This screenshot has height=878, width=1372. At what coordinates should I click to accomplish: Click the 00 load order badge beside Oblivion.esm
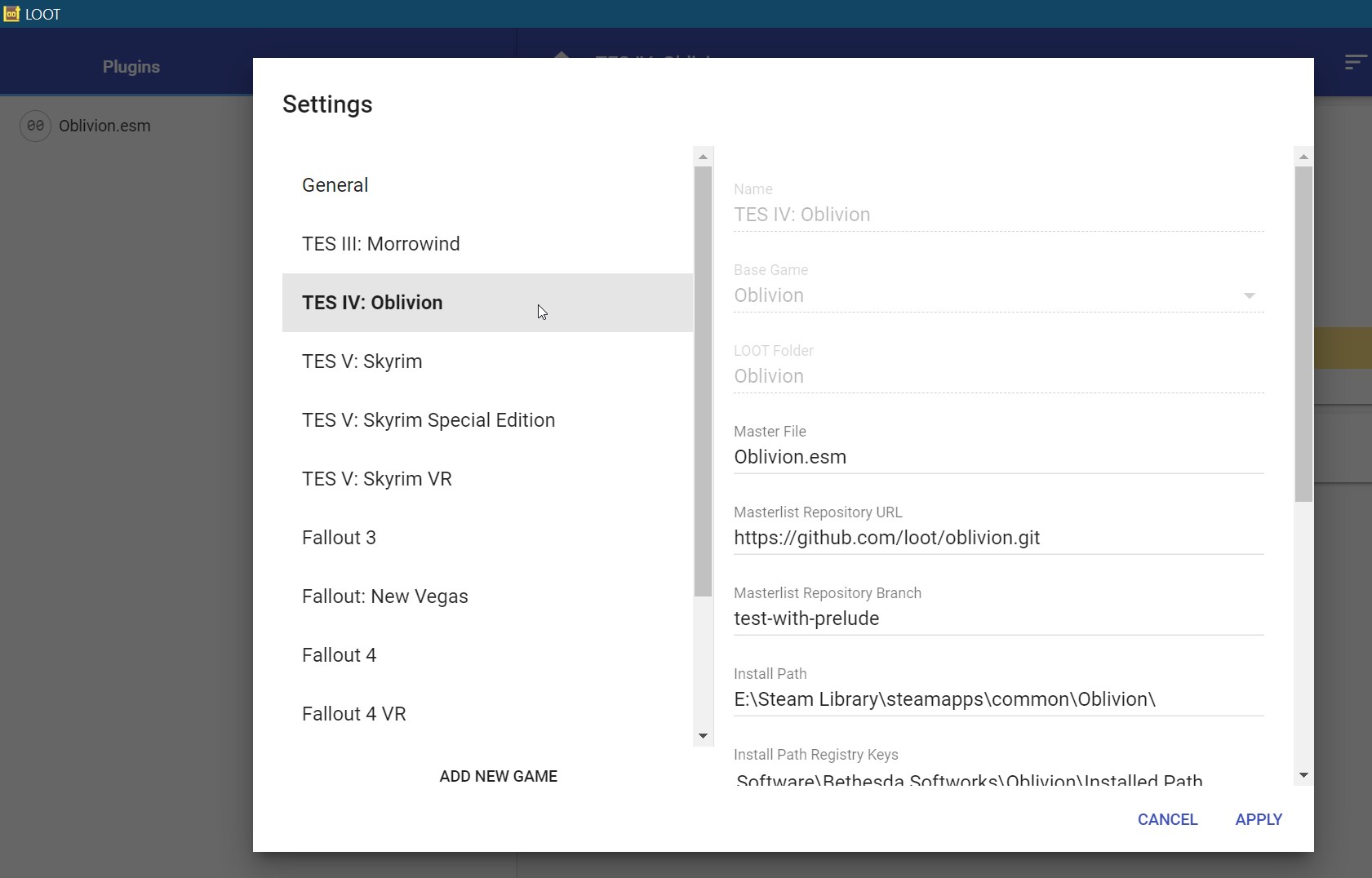point(35,126)
